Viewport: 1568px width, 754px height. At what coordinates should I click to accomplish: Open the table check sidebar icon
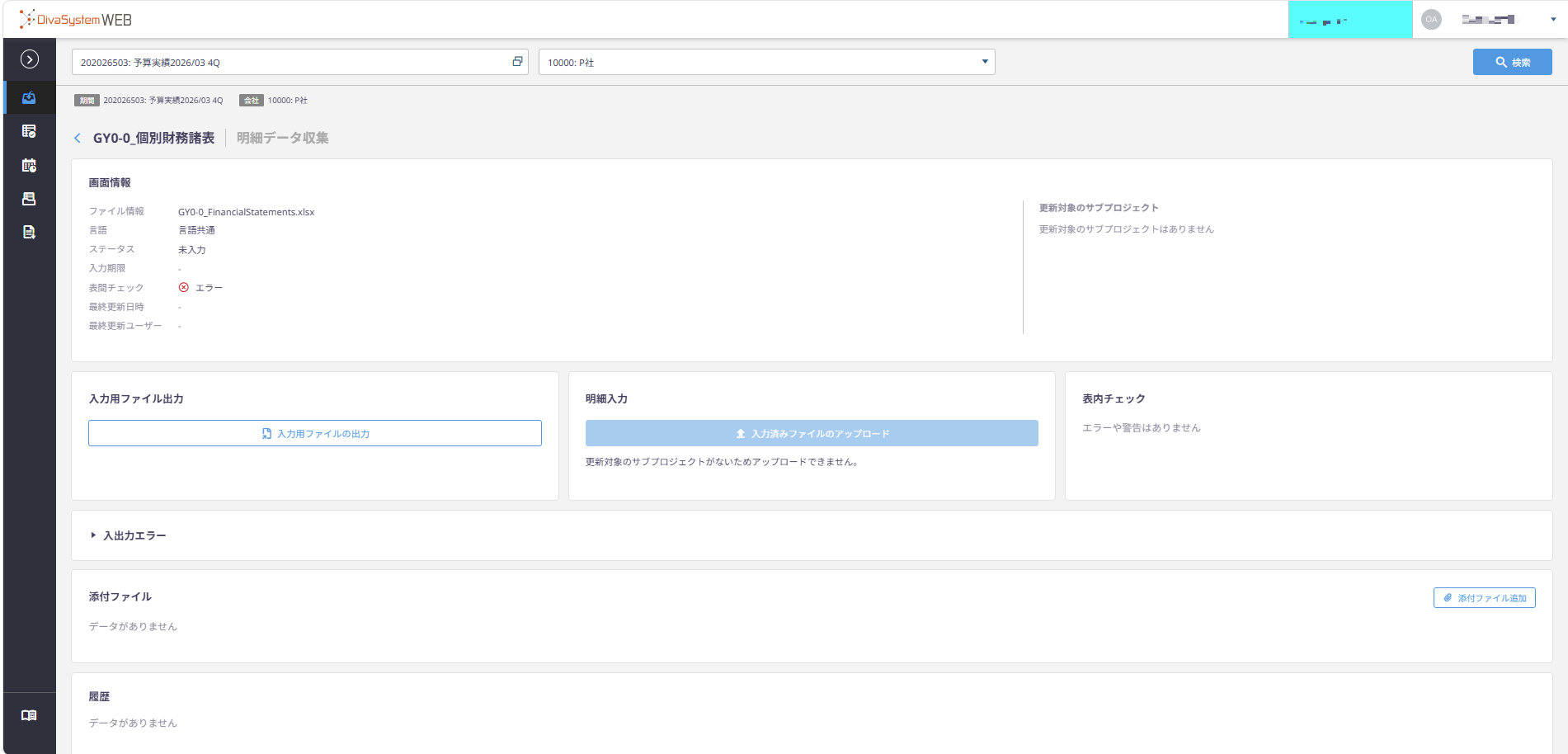pos(29,131)
